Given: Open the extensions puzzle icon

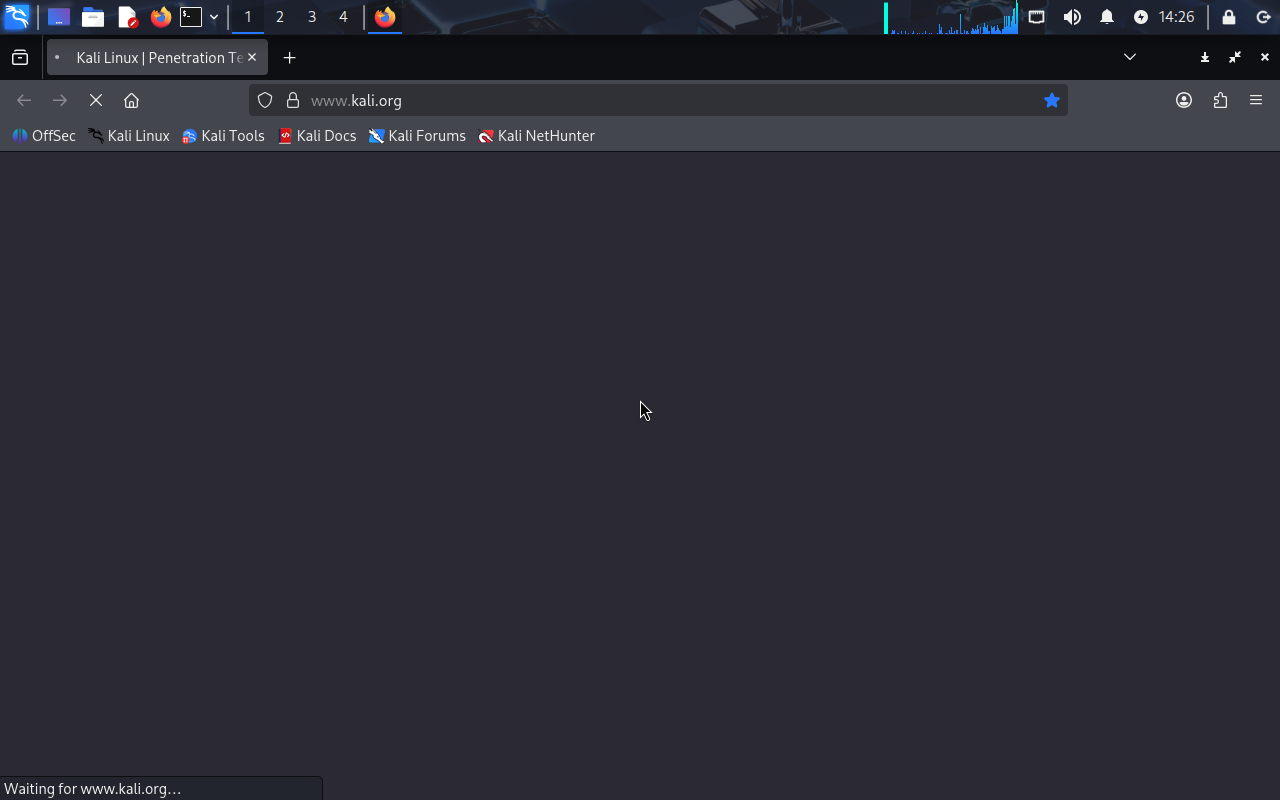Looking at the screenshot, I should tap(1220, 100).
